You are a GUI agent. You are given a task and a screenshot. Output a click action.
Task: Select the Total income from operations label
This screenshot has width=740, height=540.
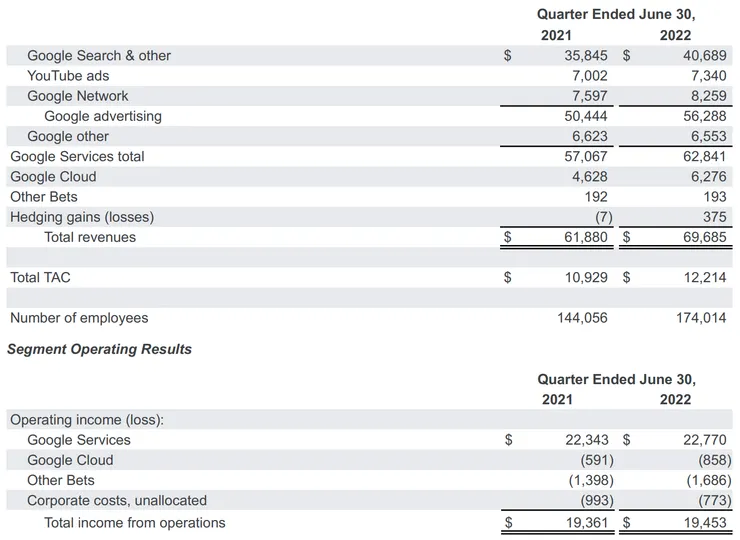[x=135, y=522]
